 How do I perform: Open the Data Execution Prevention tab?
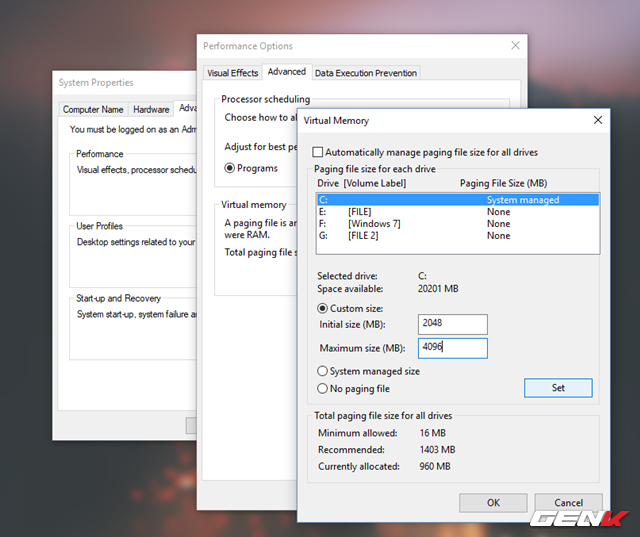click(366, 73)
